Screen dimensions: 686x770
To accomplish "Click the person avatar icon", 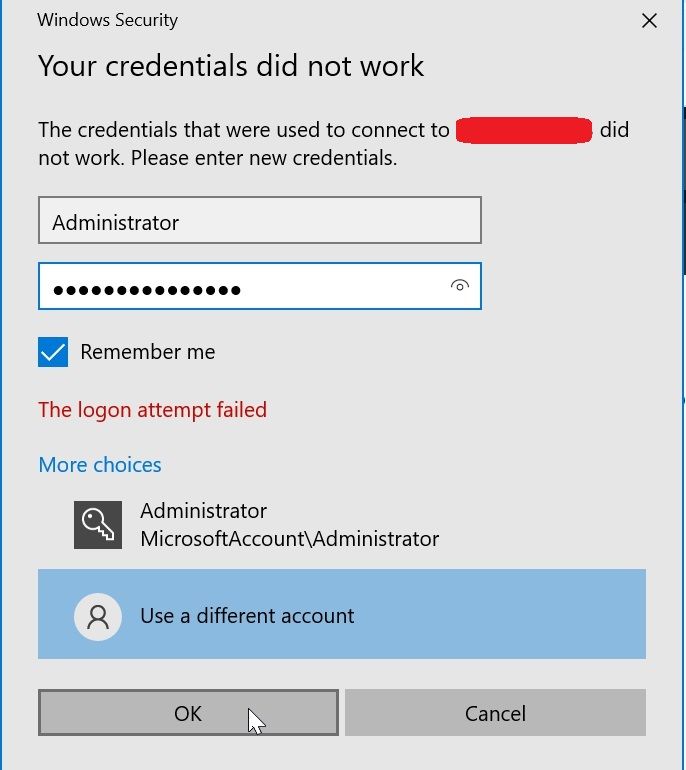I will (x=98, y=616).
